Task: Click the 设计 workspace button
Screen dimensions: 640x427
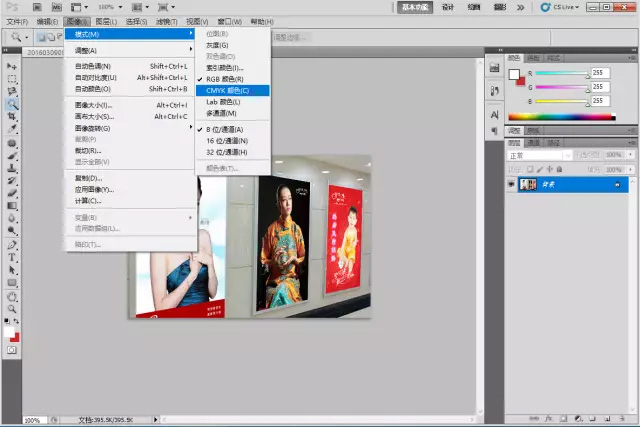Action: [x=448, y=7]
